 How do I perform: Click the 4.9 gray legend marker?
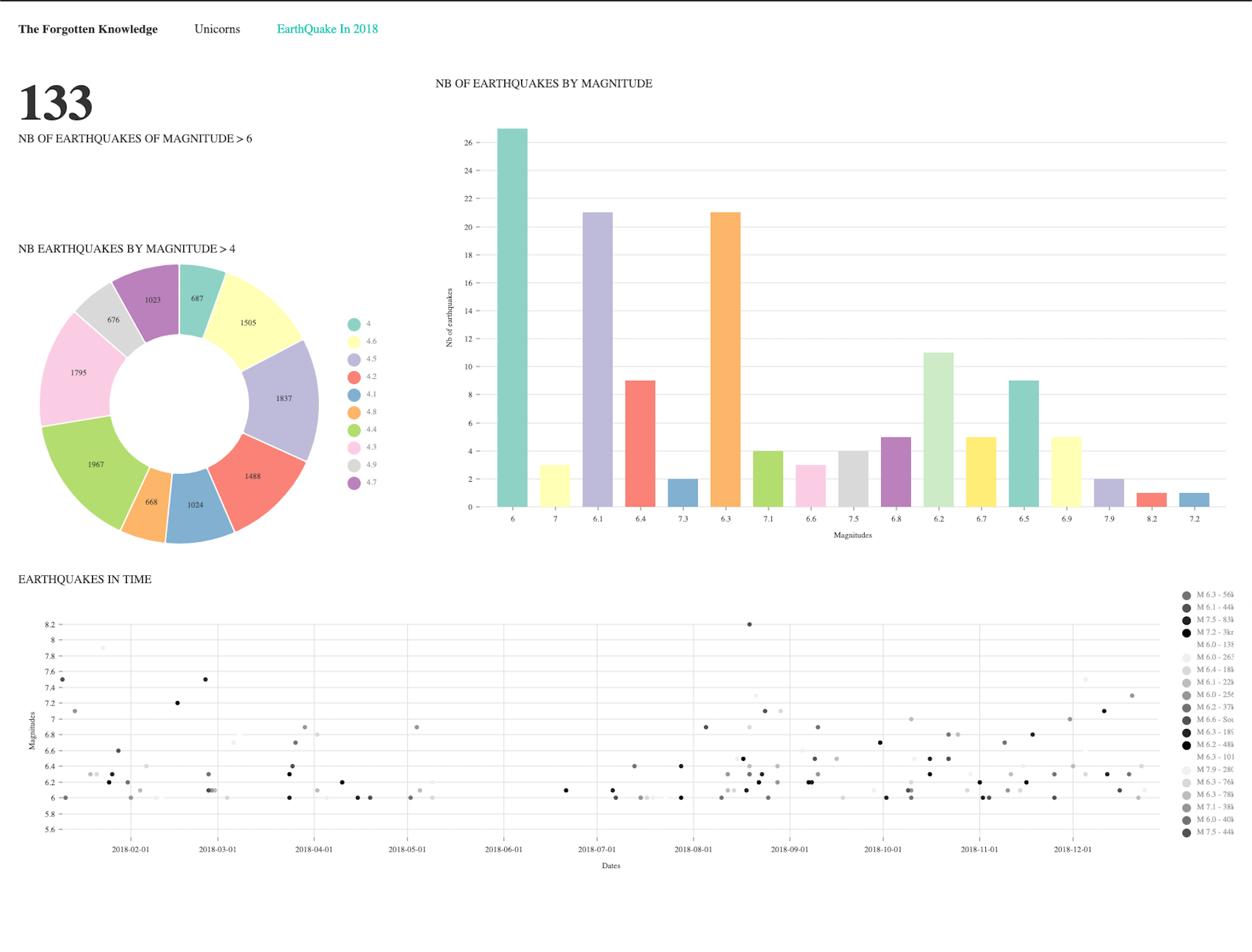(x=354, y=465)
